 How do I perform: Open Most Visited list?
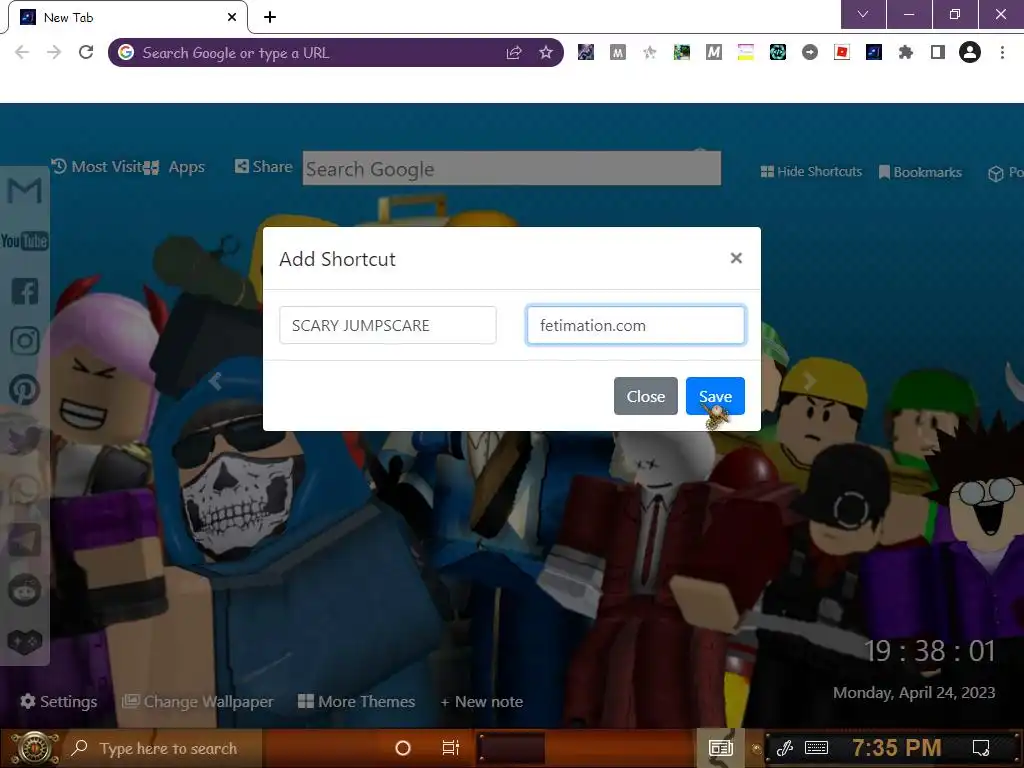click(97, 167)
